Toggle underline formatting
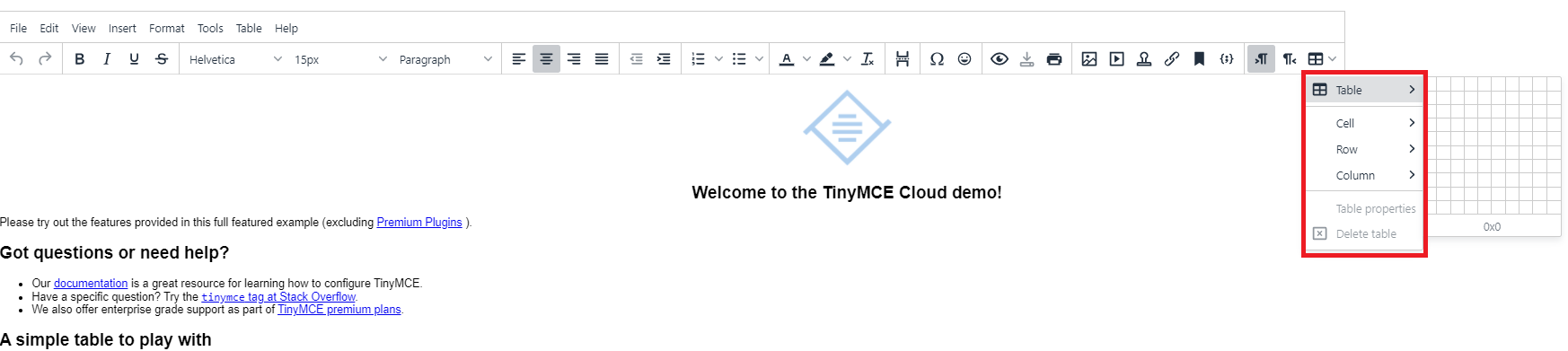The width and height of the screenshot is (1568, 351). coord(134,59)
